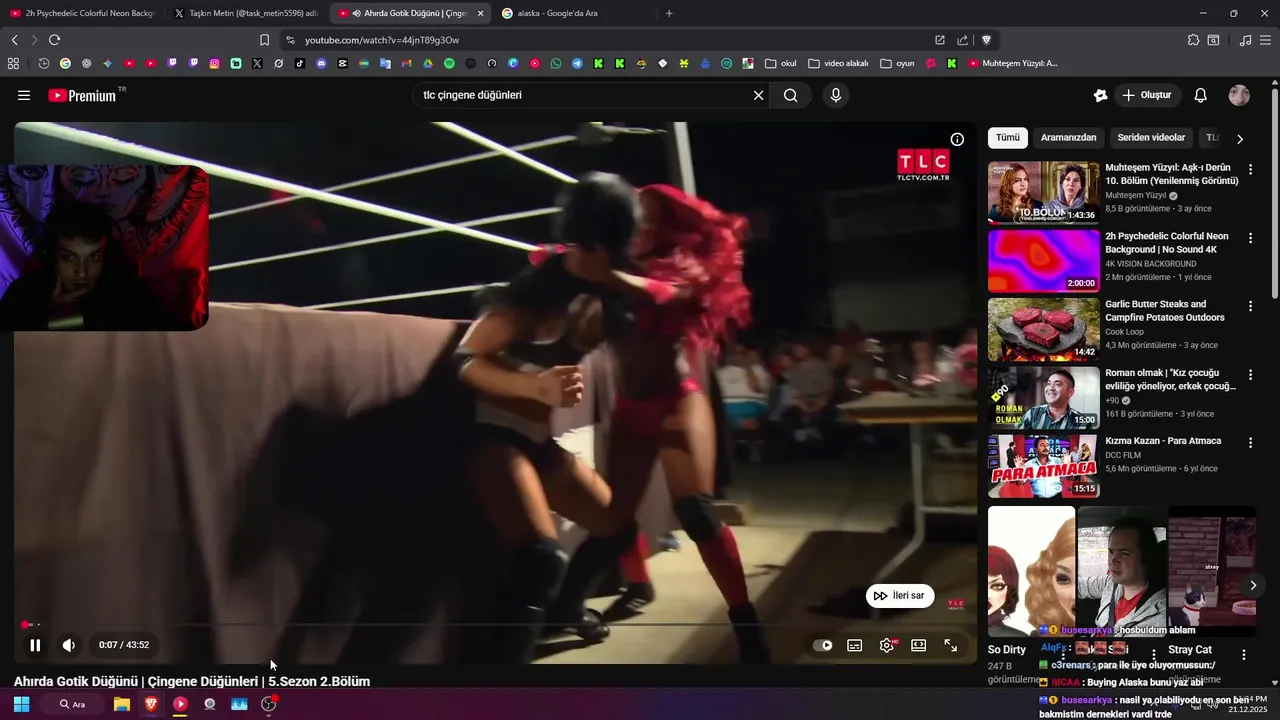Open Discord bookmark icon

click(321, 63)
